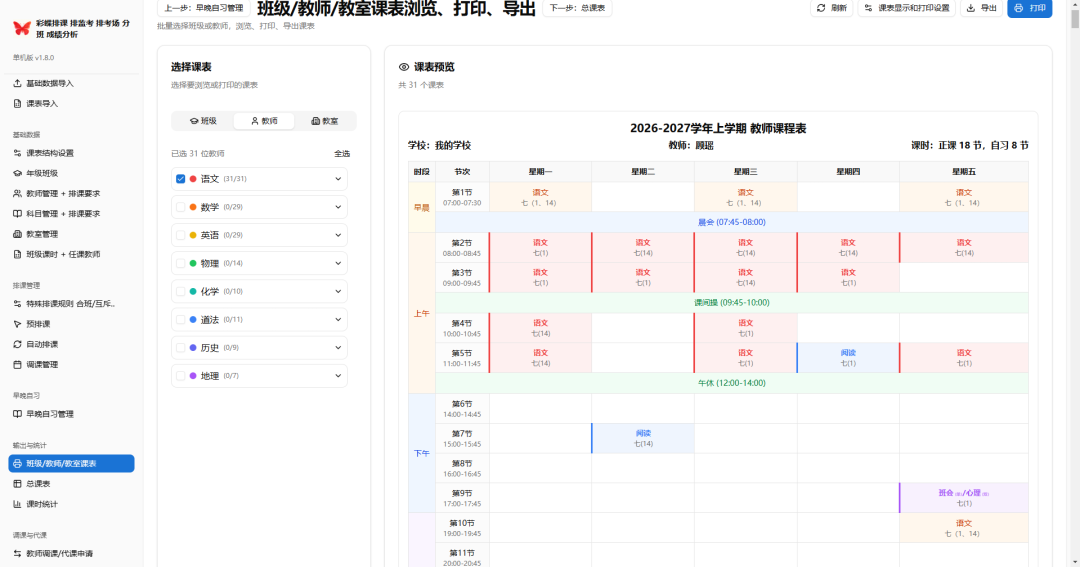Switch to the 班级 tab
This screenshot has height=567, width=1080.
tap(203, 121)
